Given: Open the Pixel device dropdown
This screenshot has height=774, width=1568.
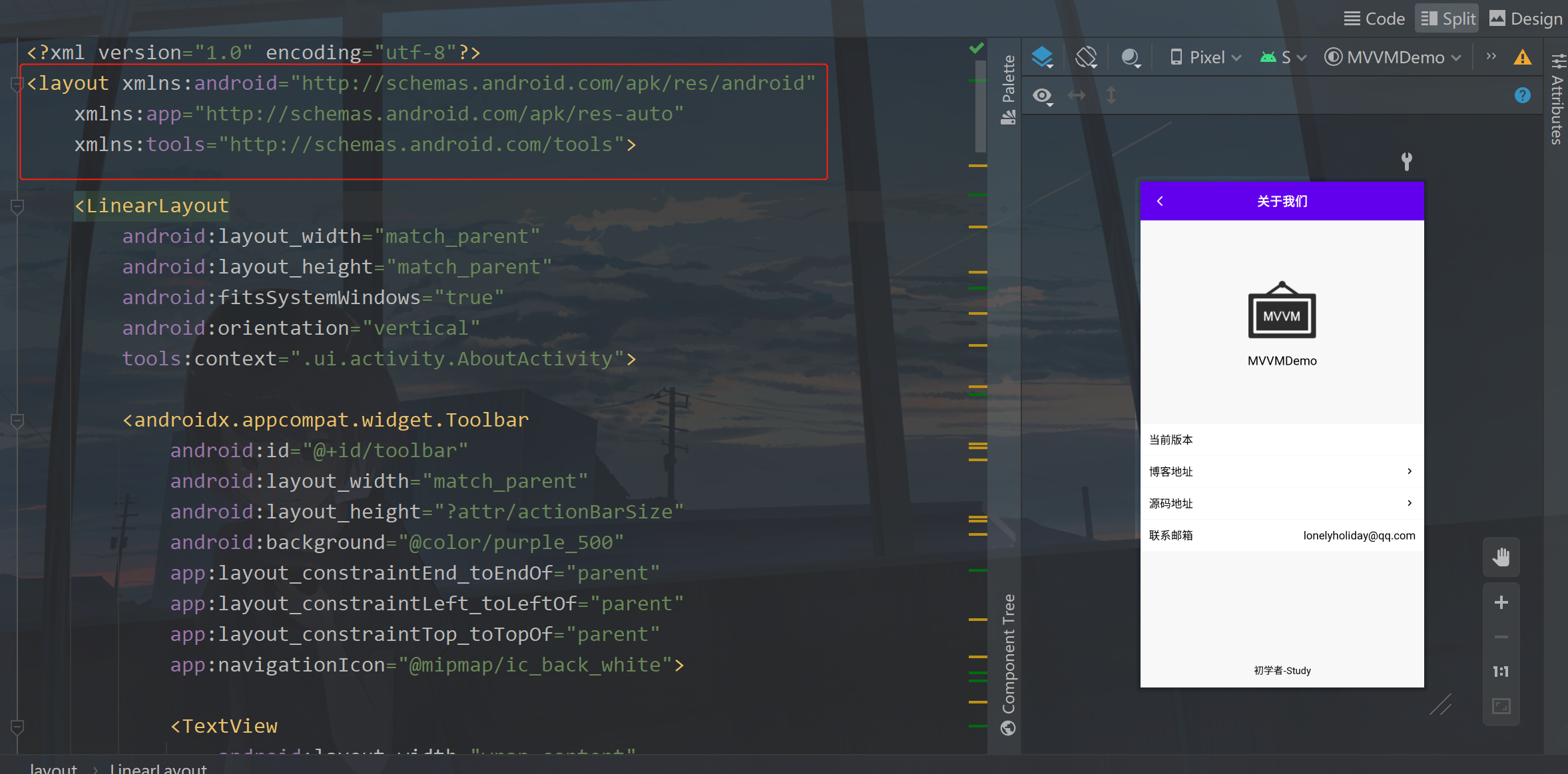Looking at the screenshot, I should pyautogui.click(x=1204, y=57).
